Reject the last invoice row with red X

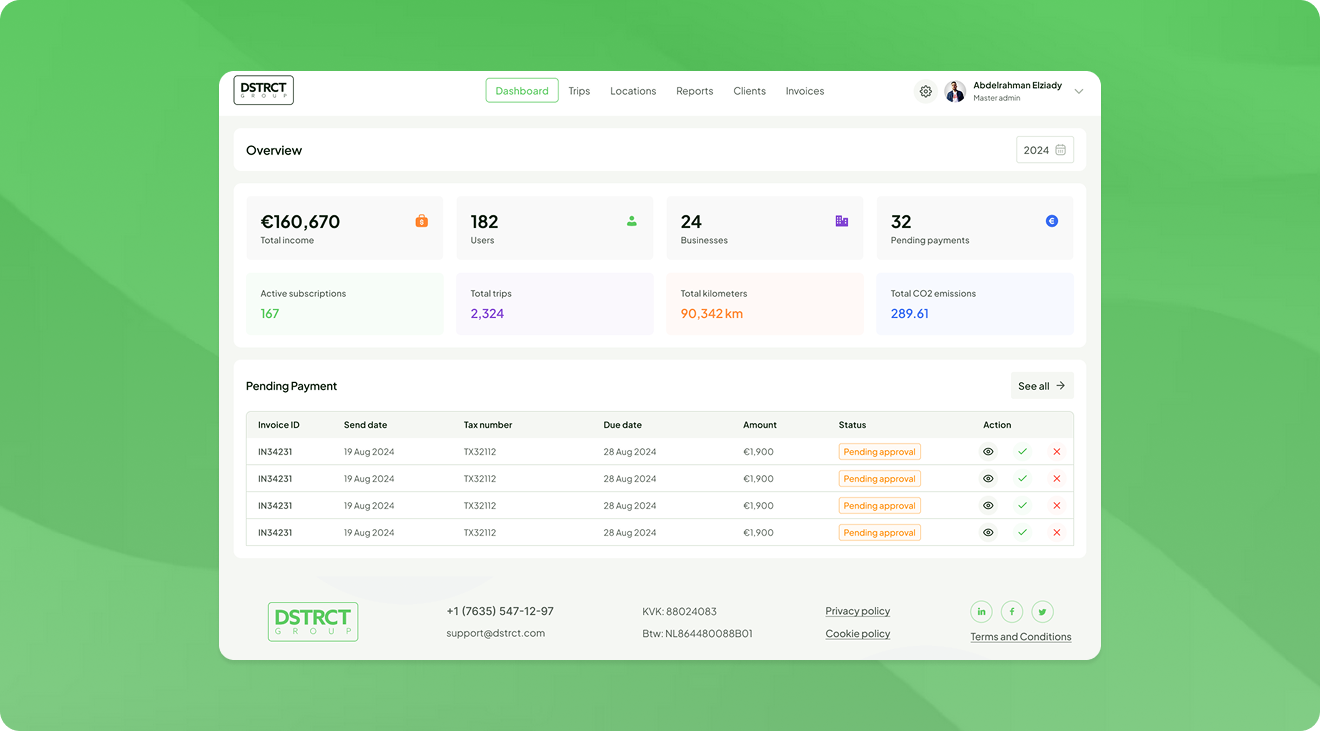click(1056, 533)
